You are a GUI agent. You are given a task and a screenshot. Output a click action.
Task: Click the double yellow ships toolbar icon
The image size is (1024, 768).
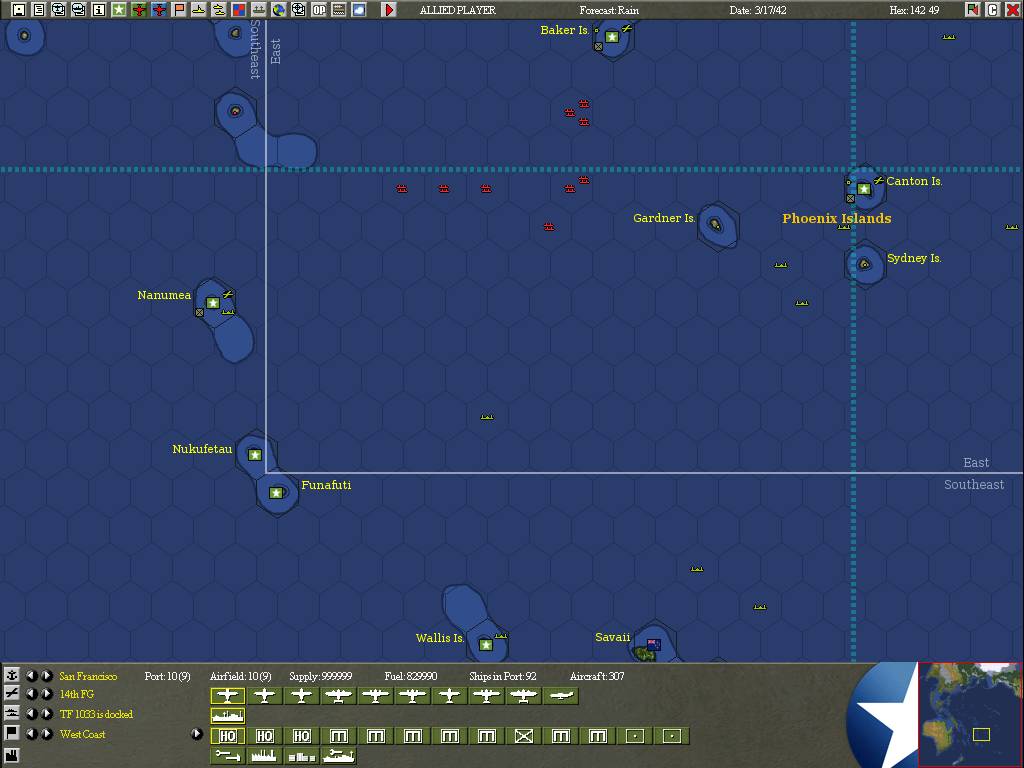click(219, 10)
